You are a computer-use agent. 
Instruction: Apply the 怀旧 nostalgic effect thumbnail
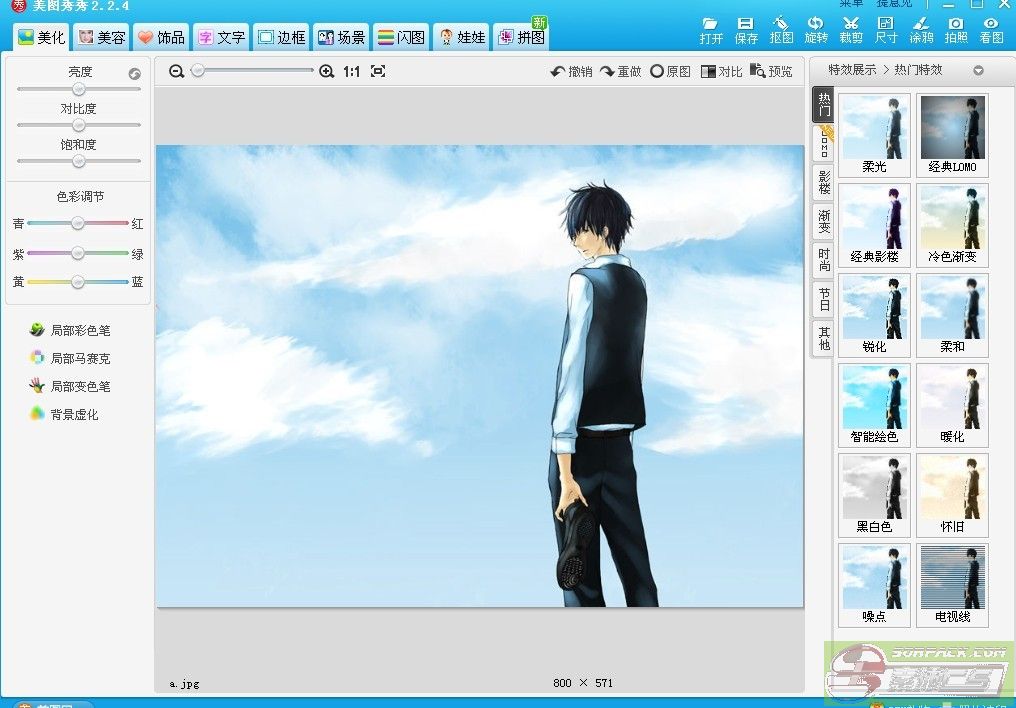(x=952, y=495)
